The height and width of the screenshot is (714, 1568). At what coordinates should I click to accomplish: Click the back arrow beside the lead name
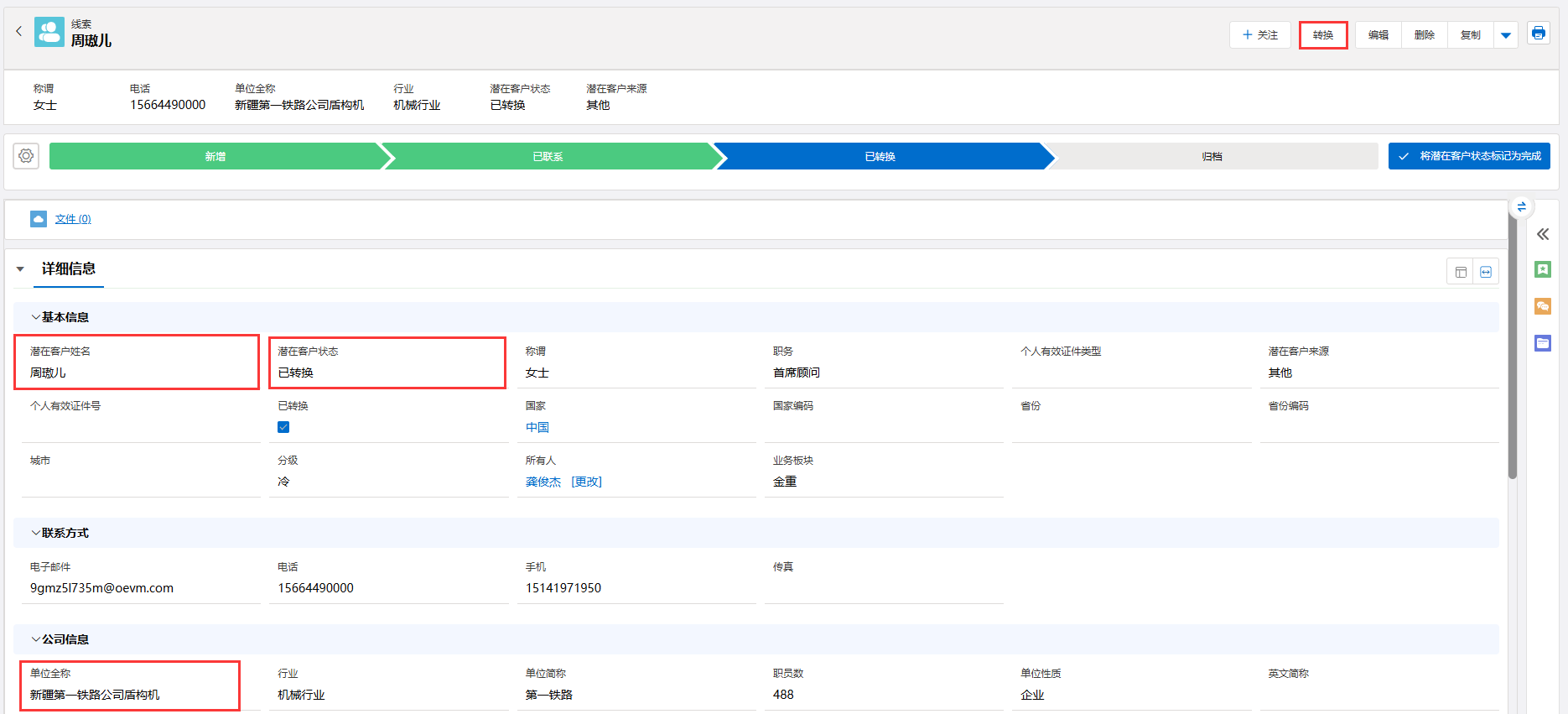[18, 31]
